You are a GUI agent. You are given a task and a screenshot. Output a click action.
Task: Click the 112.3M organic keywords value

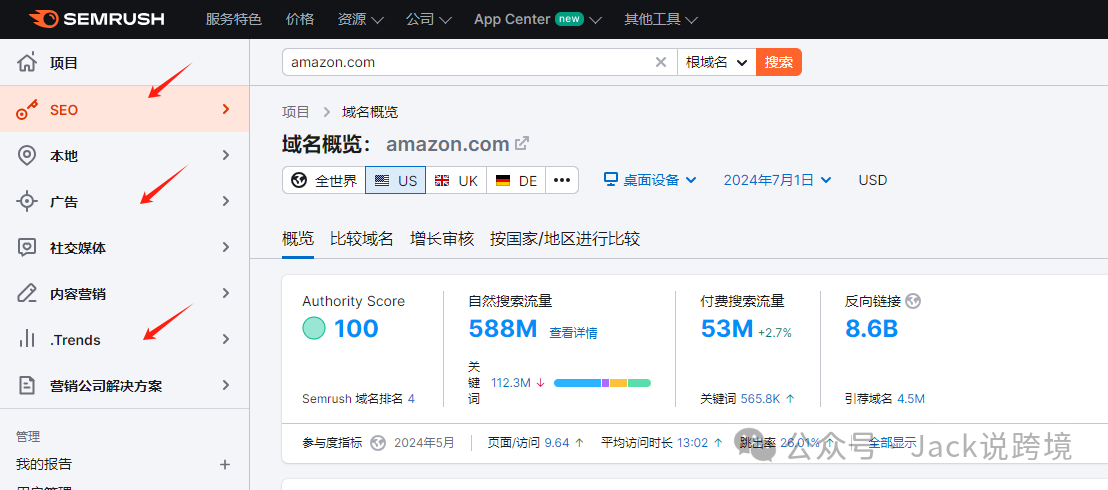pos(511,383)
